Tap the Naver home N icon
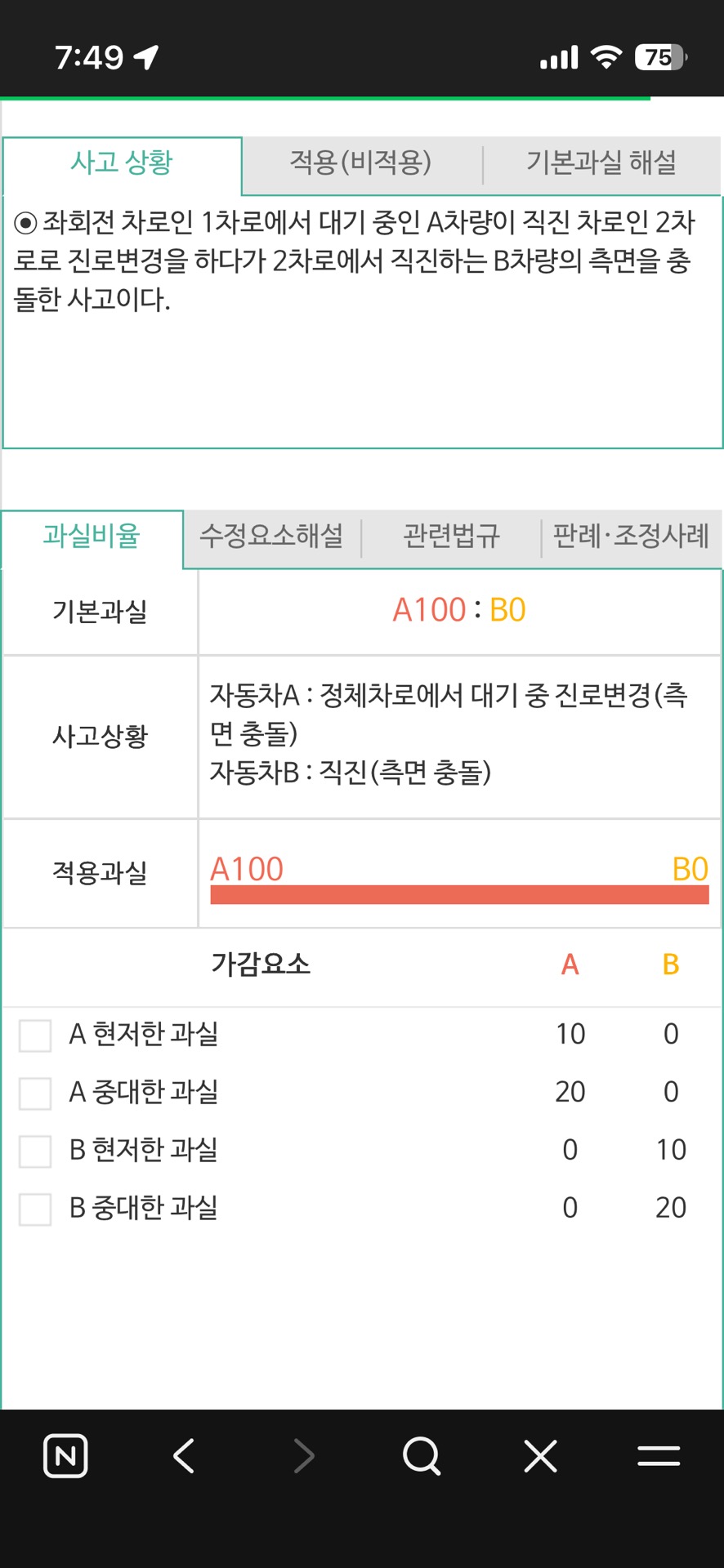This screenshot has width=724, height=1568. (x=65, y=1455)
